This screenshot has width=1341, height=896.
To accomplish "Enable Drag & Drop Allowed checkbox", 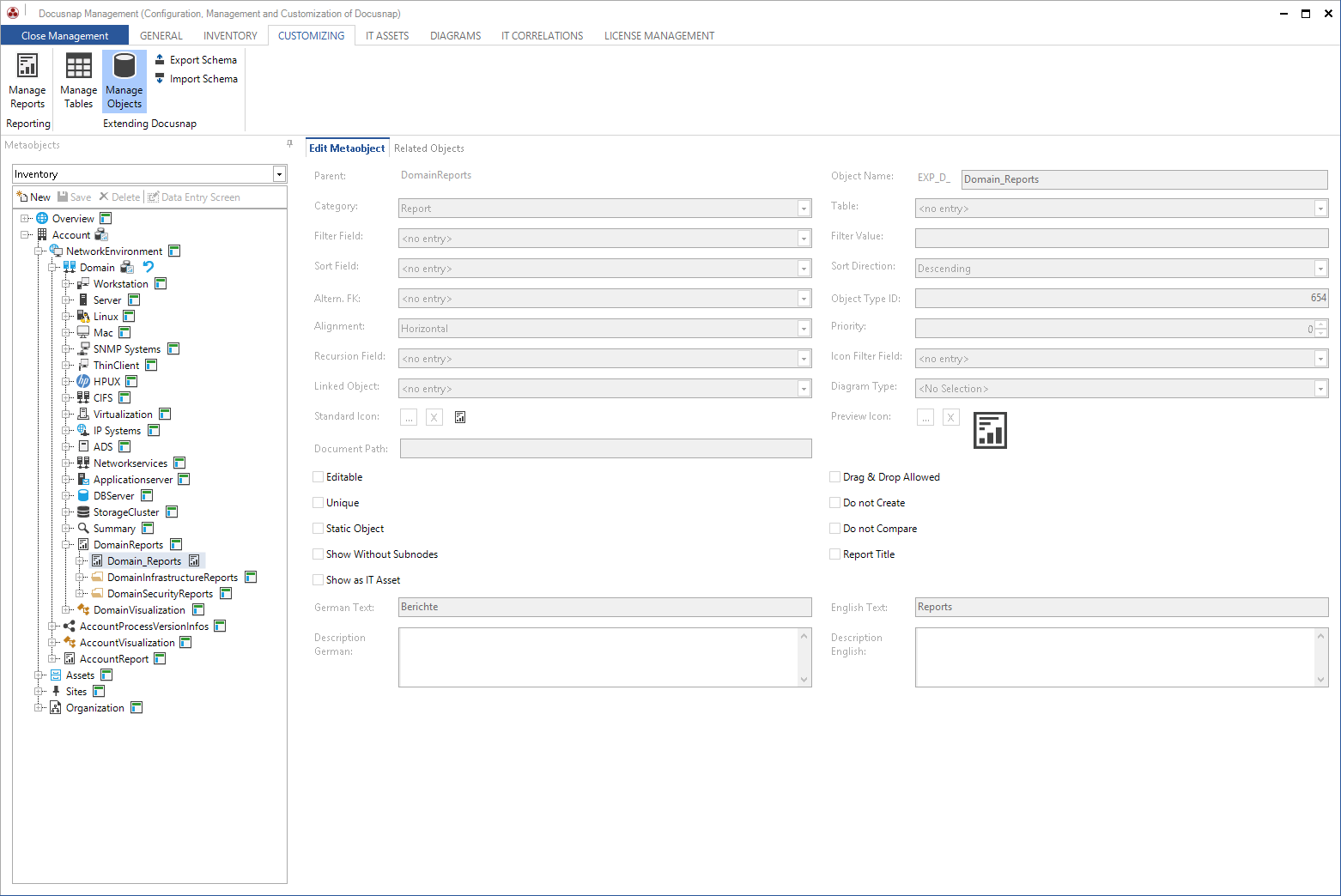I will (x=834, y=476).
